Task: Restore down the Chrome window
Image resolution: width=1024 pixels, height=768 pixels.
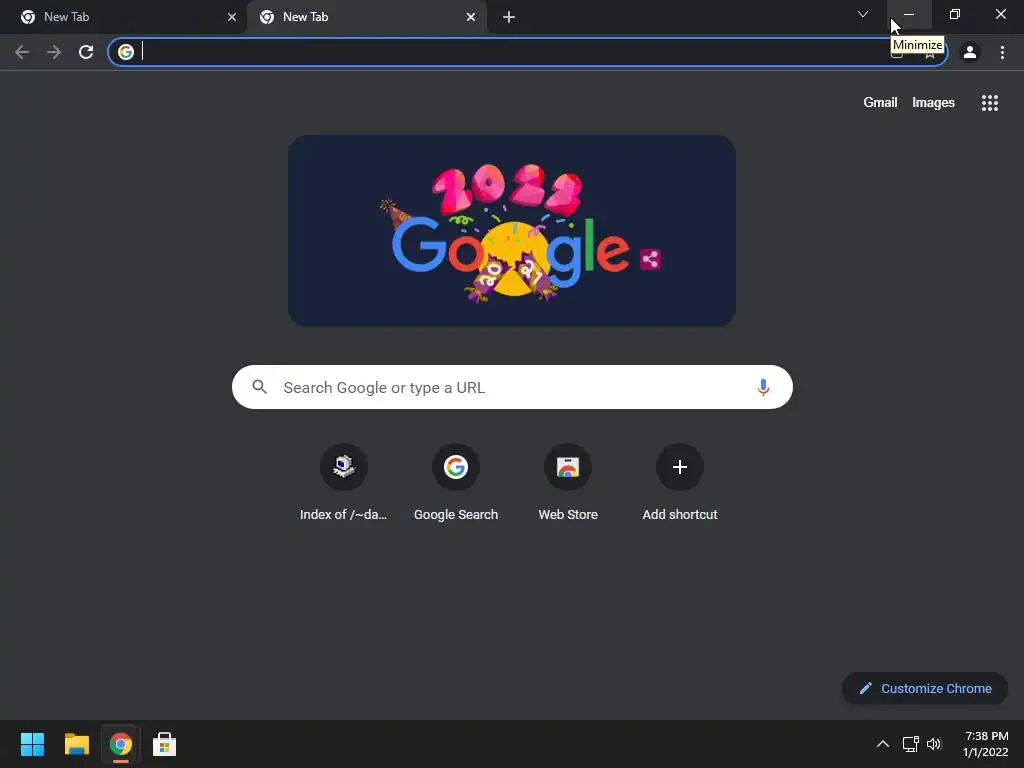Action: [x=955, y=14]
